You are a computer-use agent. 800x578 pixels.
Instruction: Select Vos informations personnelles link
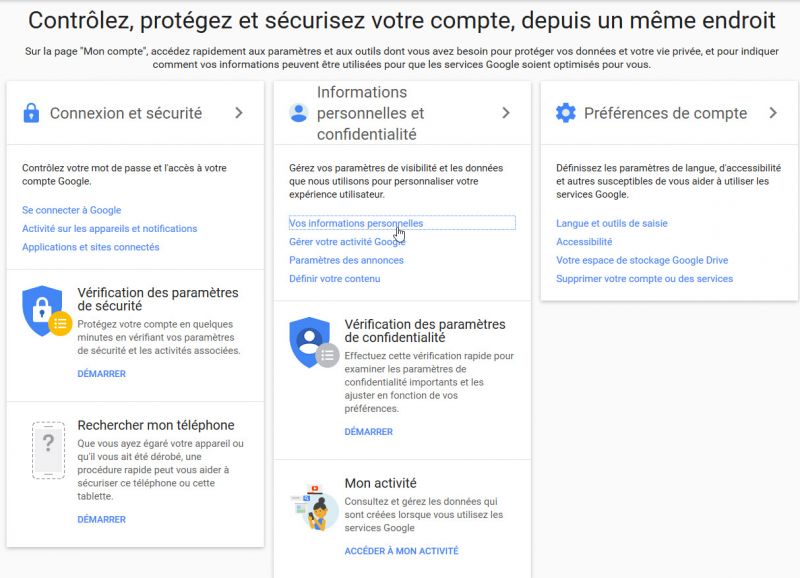[356, 223]
